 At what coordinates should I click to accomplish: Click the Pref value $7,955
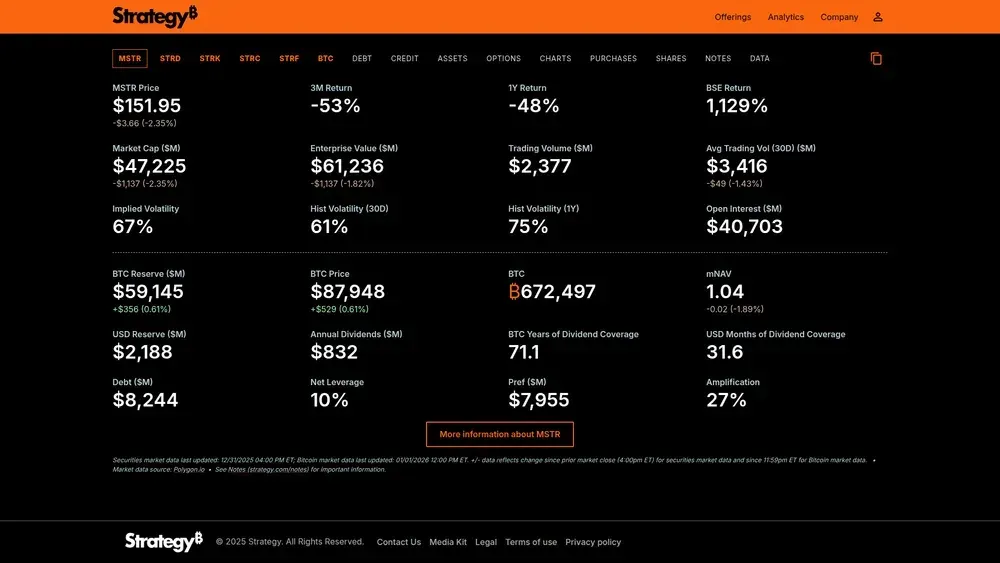tap(539, 400)
